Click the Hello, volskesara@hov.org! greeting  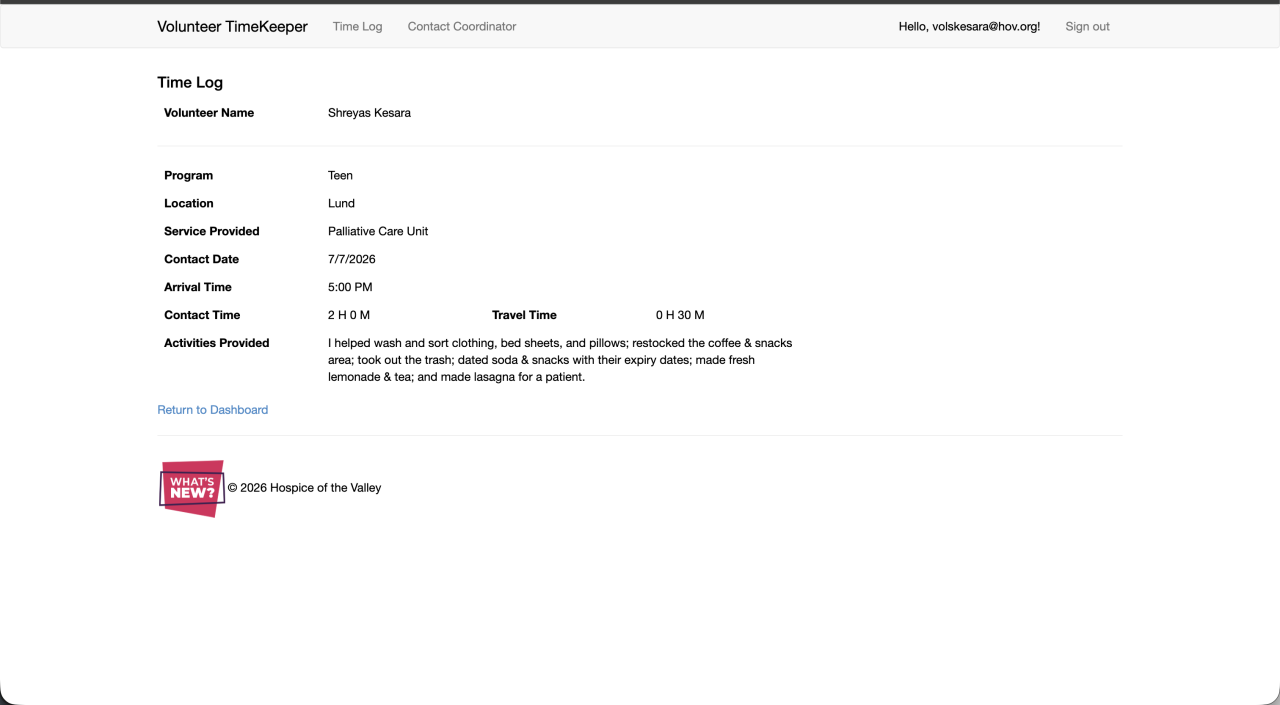point(969,27)
